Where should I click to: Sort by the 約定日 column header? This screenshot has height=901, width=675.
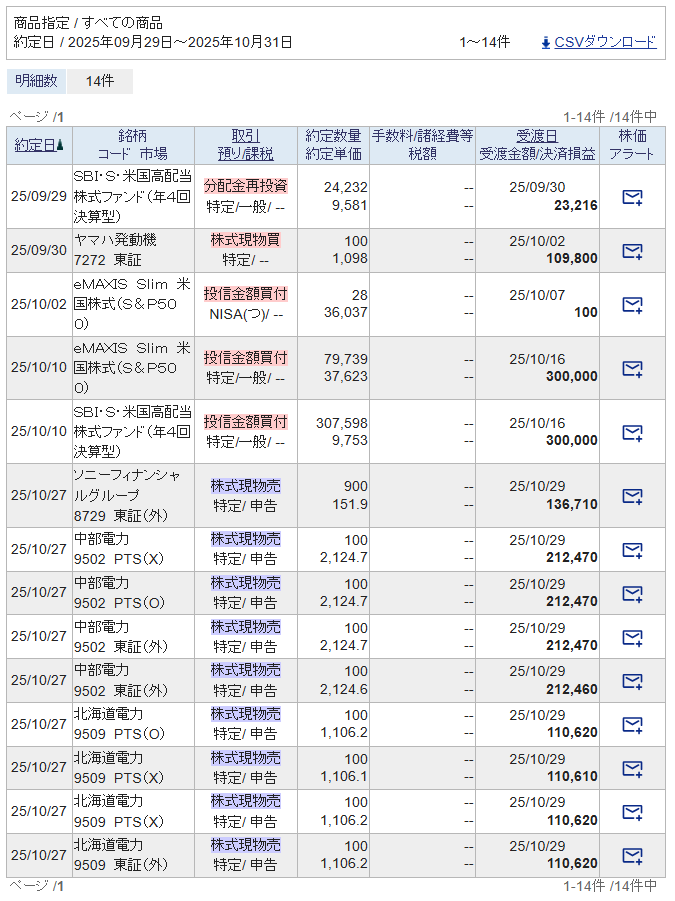click(36, 145)
